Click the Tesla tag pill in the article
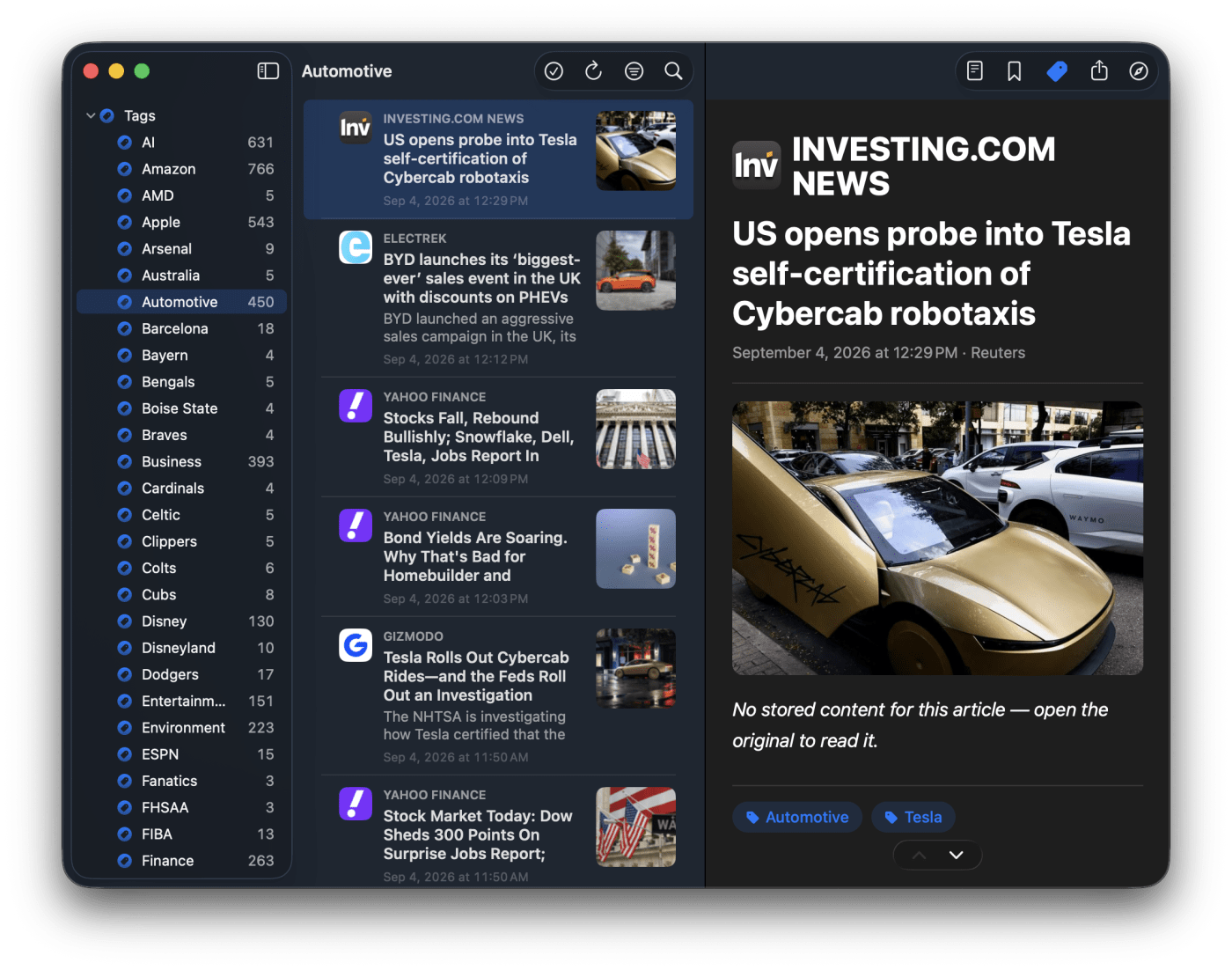Screen dimensions: 1232x970 (x=913, y=817)
